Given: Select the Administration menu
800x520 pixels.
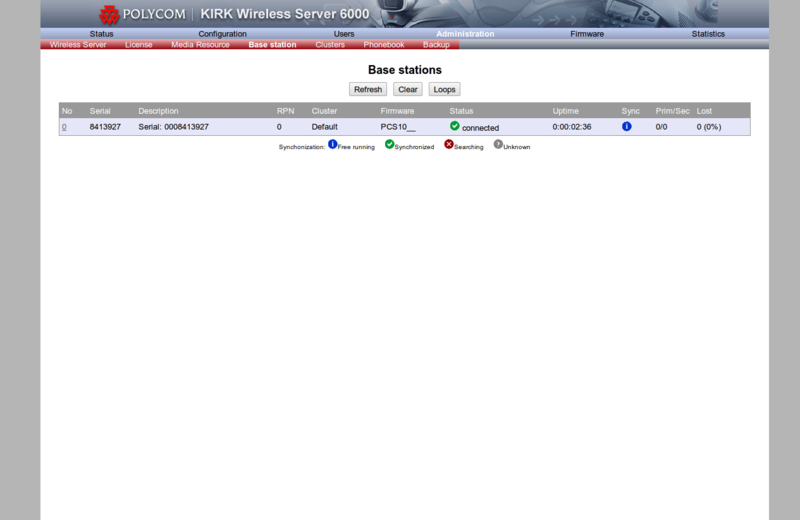Looking at the screenshot, I should [x=465, y=34].
